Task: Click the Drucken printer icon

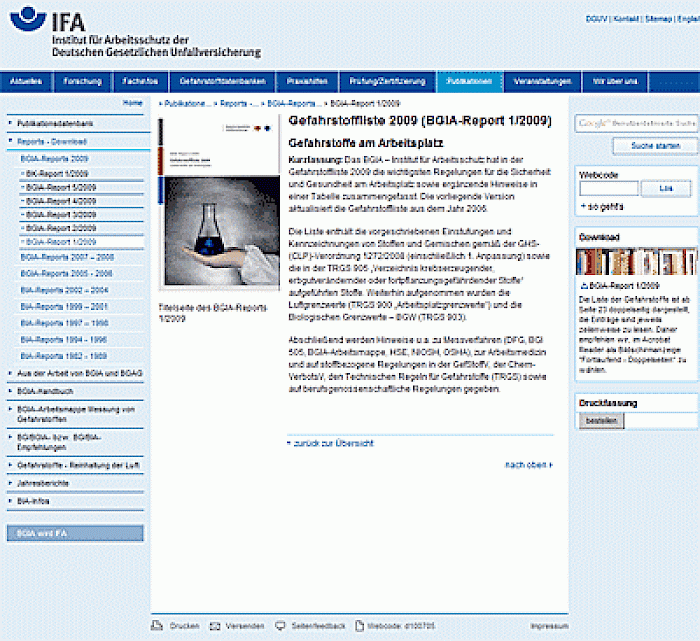Action: point(157,626)
